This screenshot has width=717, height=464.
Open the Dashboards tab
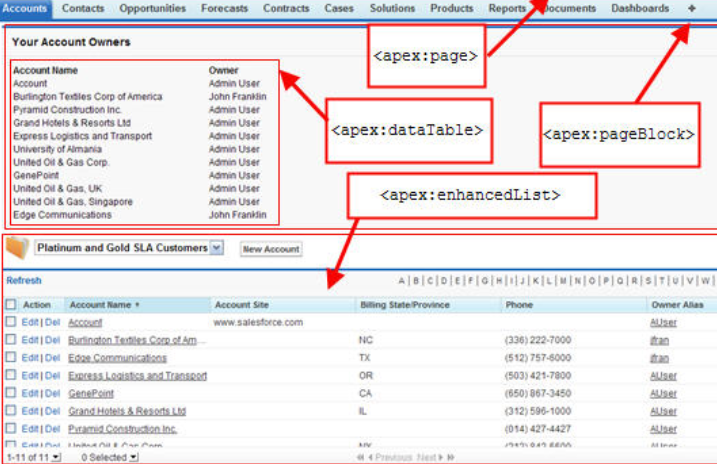coord(640,8)
